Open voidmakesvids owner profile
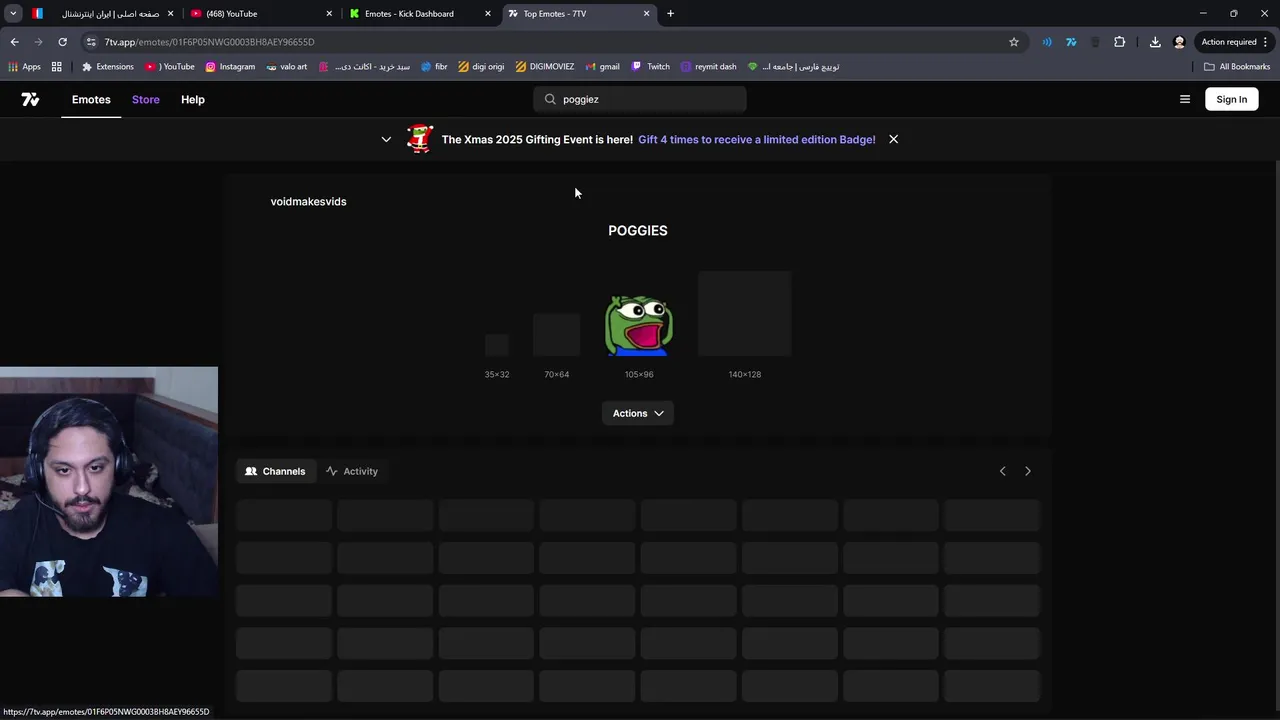Viewport: 1280px width, 720px height. click(x=308, y=201)
